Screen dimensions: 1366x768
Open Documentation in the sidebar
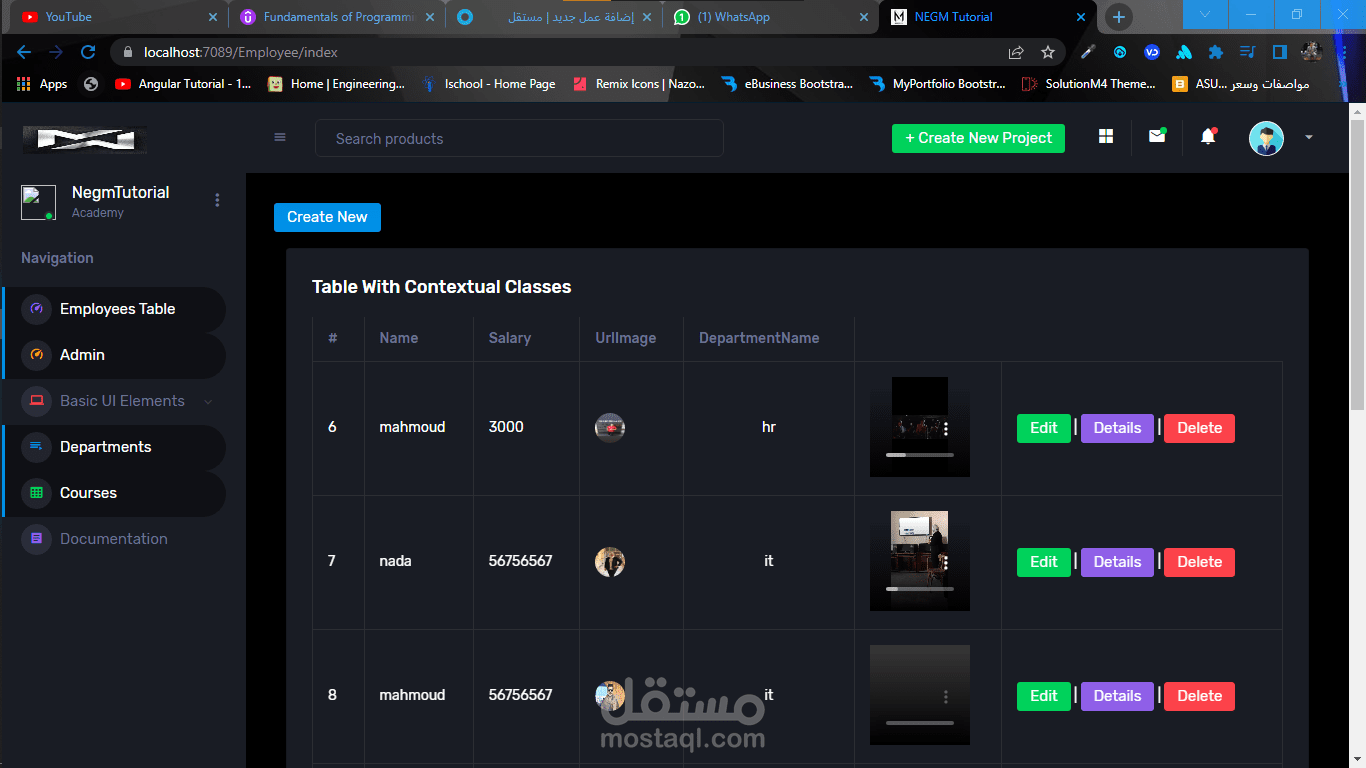[114, 539]
